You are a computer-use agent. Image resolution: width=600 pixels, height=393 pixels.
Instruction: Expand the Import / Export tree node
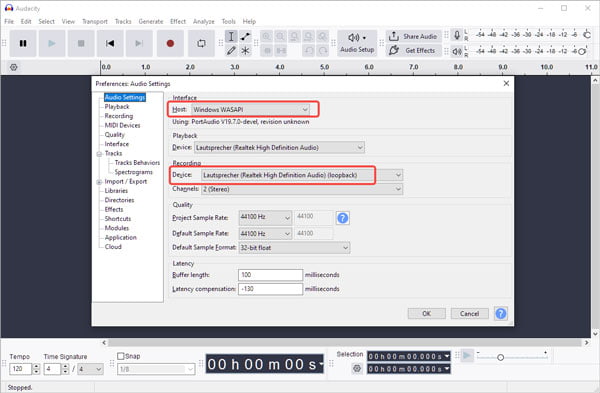point(99,182)
